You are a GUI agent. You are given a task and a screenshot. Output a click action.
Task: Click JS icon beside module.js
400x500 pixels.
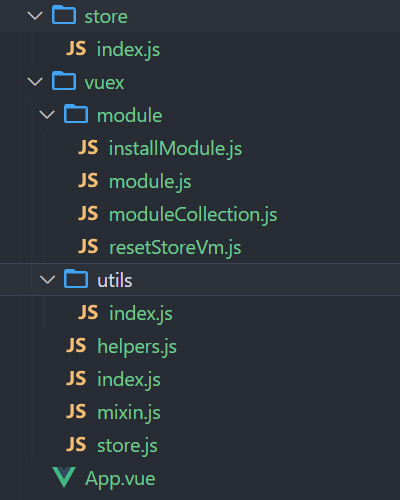[x=88, y=181]
